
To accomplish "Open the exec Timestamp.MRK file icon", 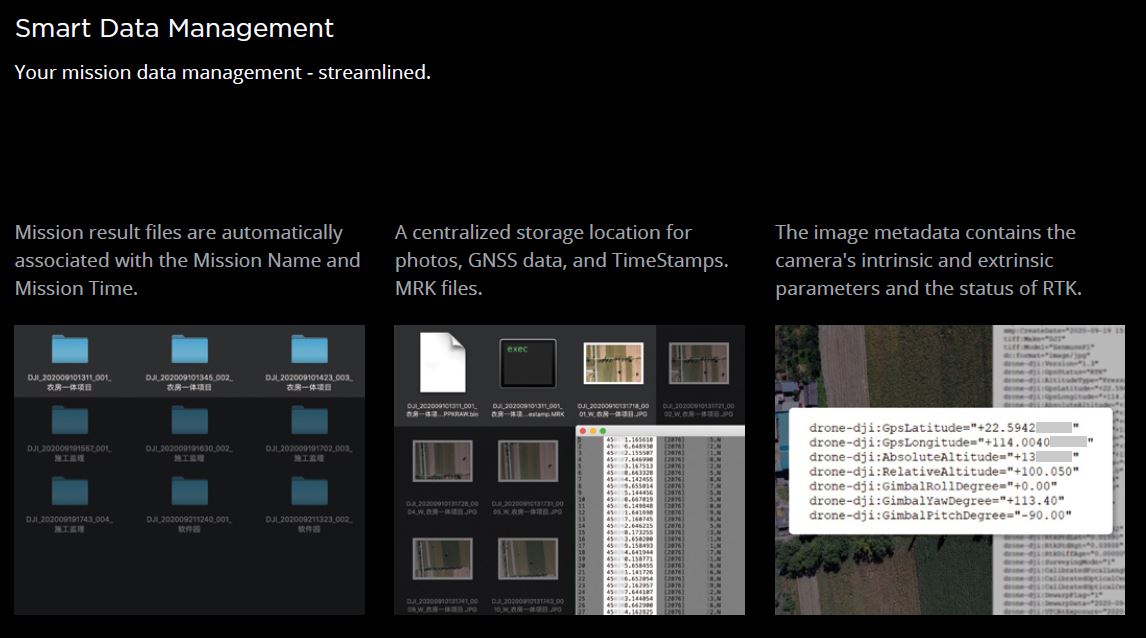I will pyautogui.click(x=526, y=363).
